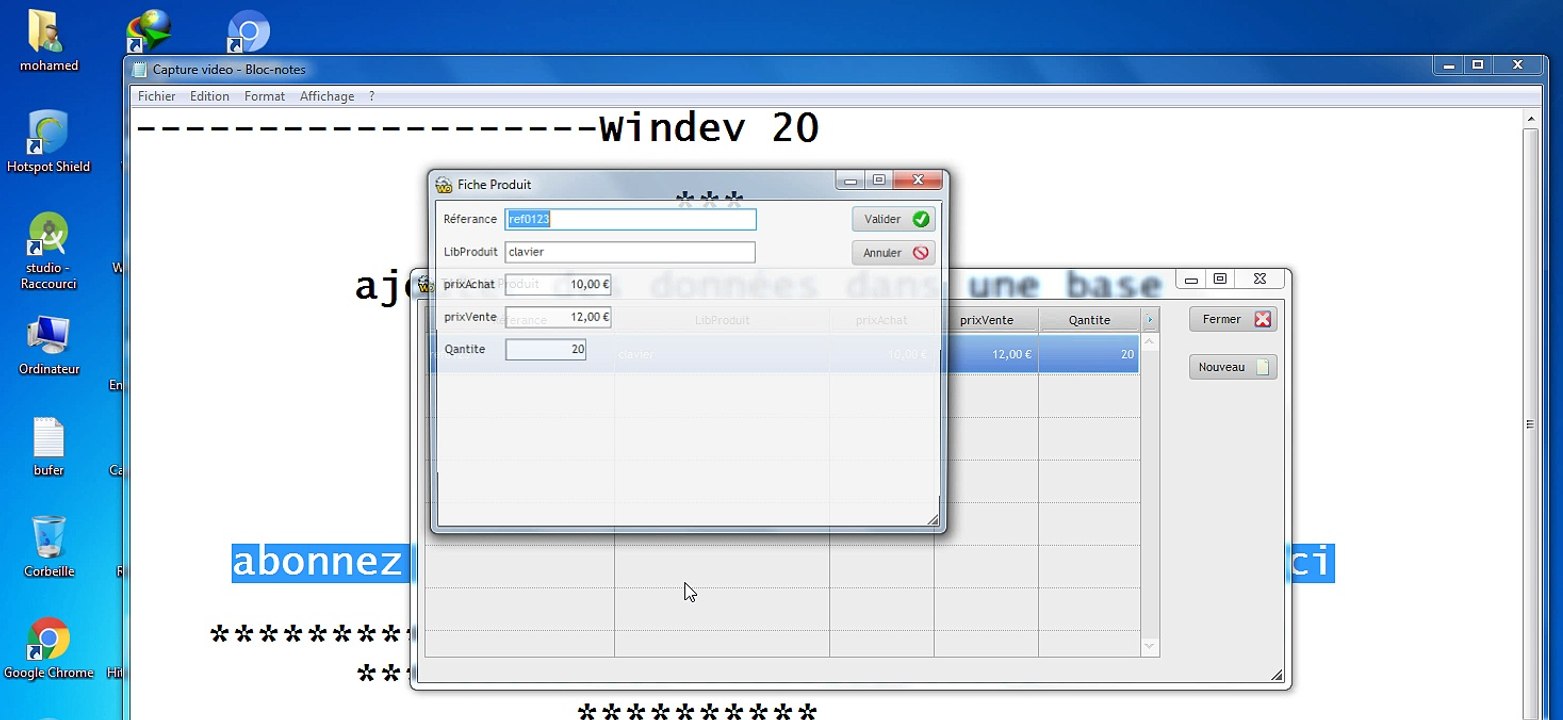1563x720 pixels.
Task: Click the Hotspot Shield desktop icon
Action: point(48,142)
